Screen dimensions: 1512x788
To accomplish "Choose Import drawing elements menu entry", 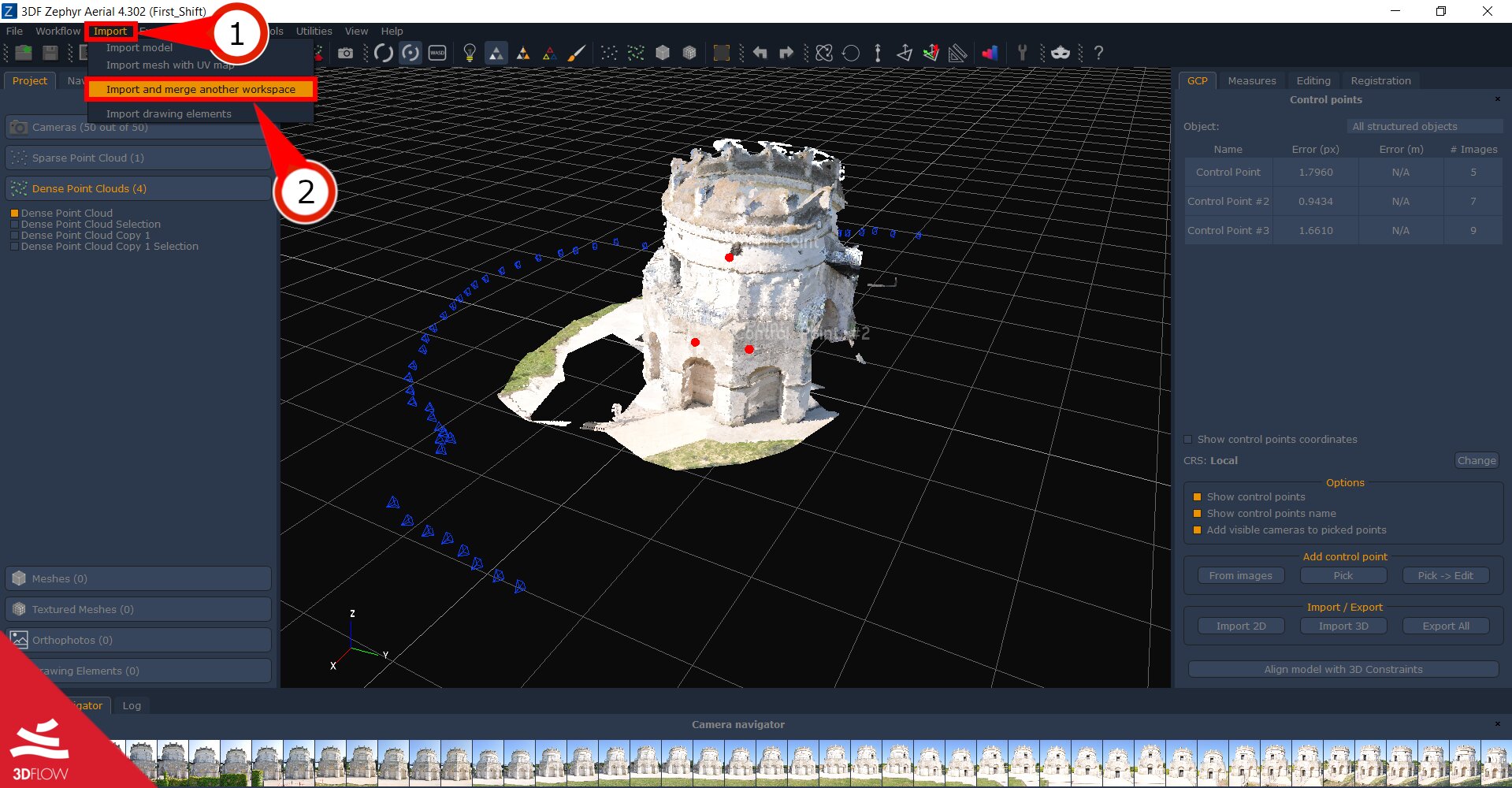I will pos(169,113).
